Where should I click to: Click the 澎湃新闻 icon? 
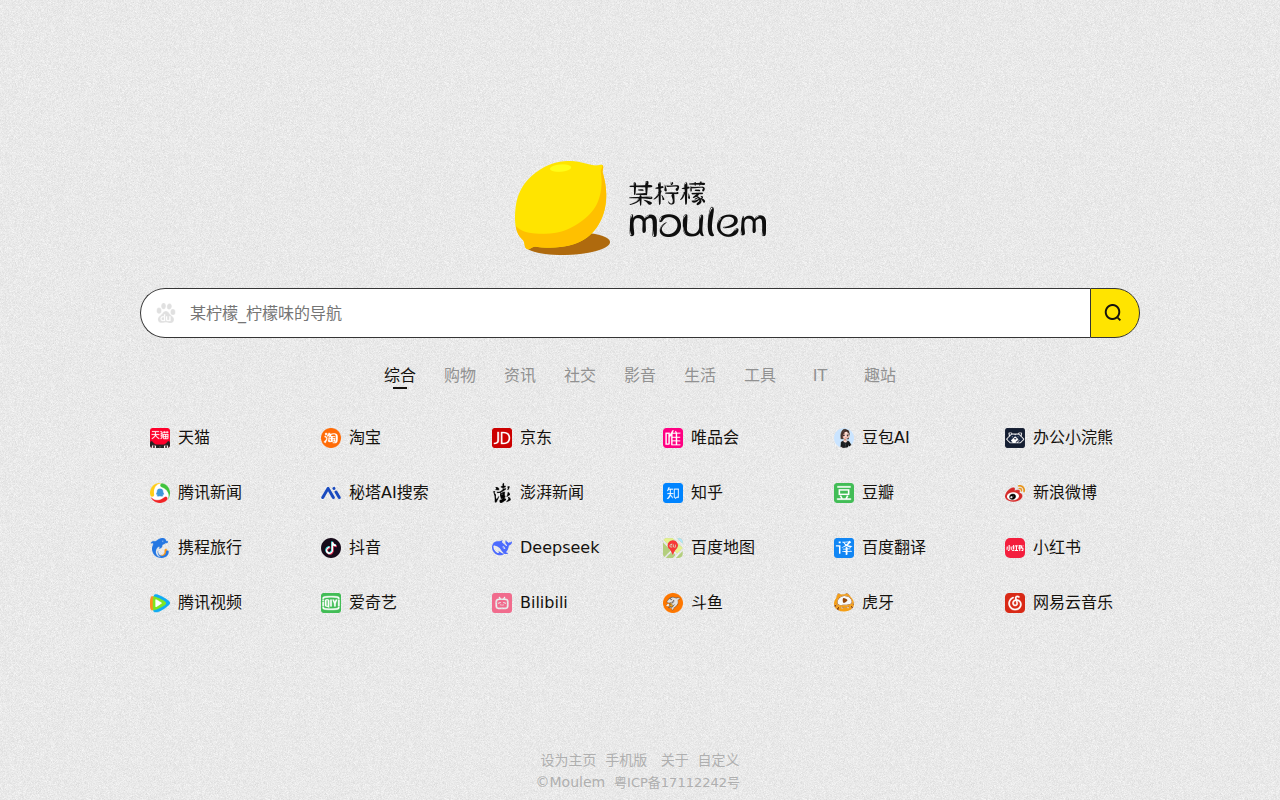click(502, 493)
